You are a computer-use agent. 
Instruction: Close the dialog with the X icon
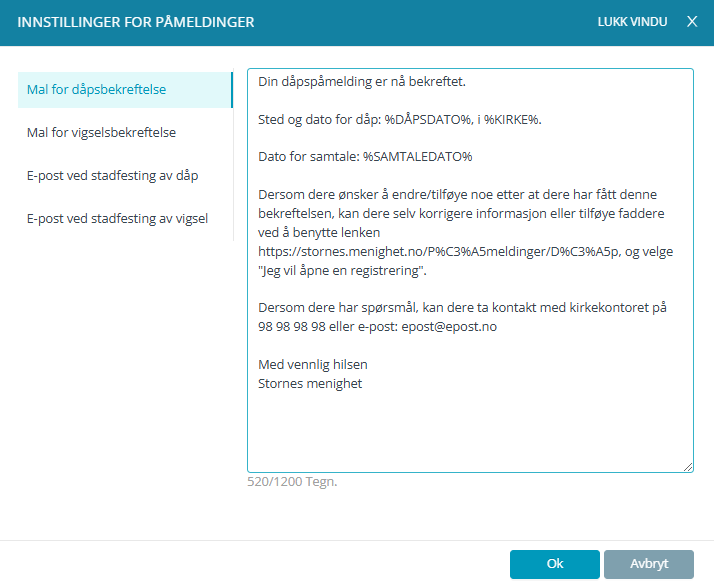click(x=692, y=22)
